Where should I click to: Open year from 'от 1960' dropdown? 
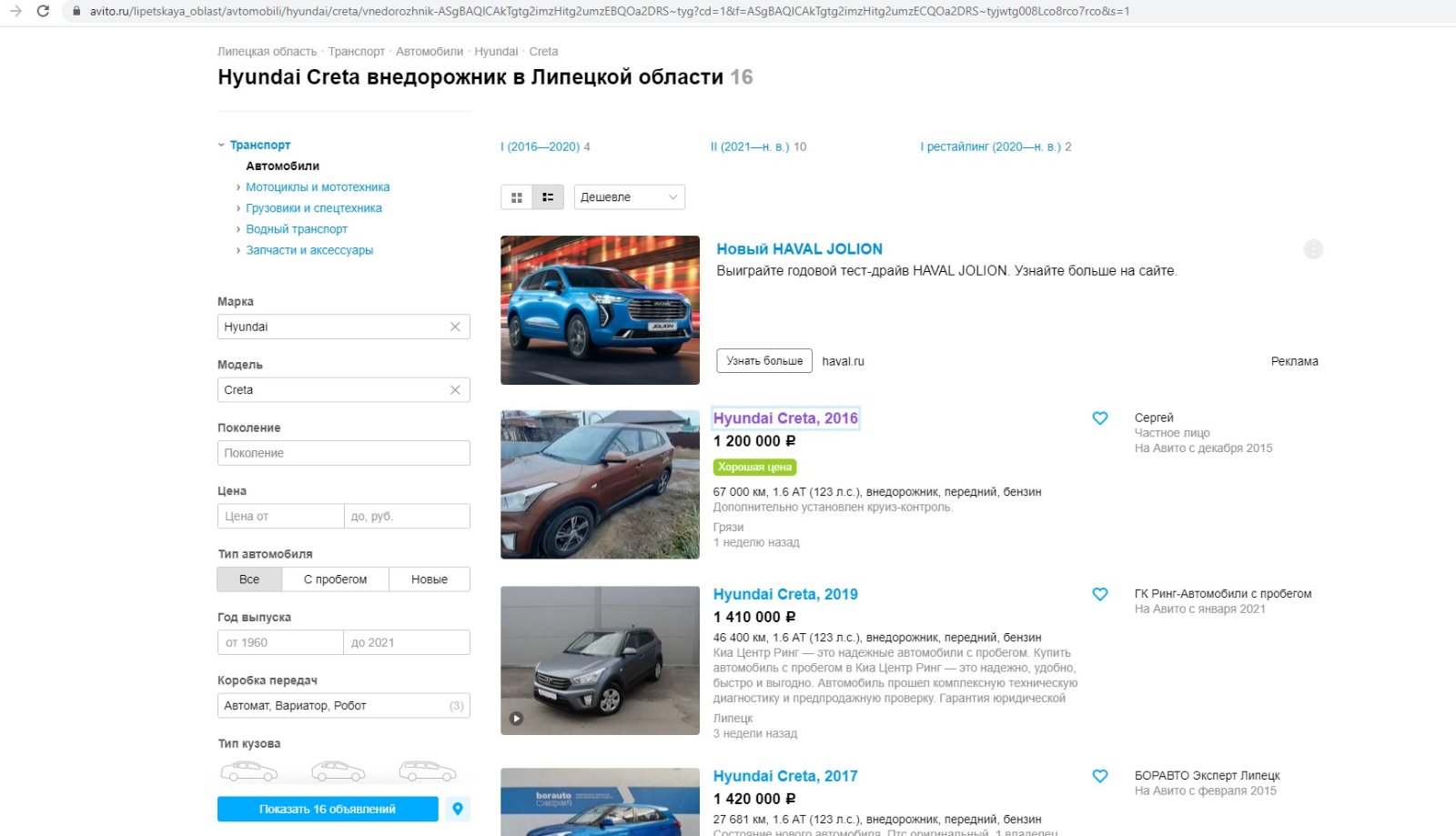click(280, 642)
